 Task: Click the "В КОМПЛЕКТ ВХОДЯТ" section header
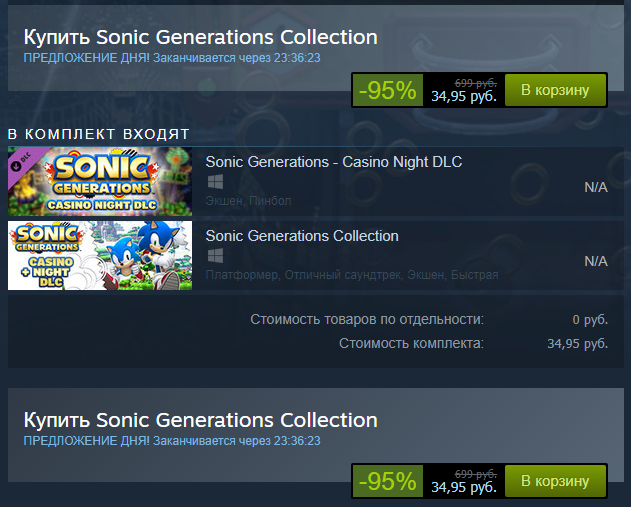[98, 134]
